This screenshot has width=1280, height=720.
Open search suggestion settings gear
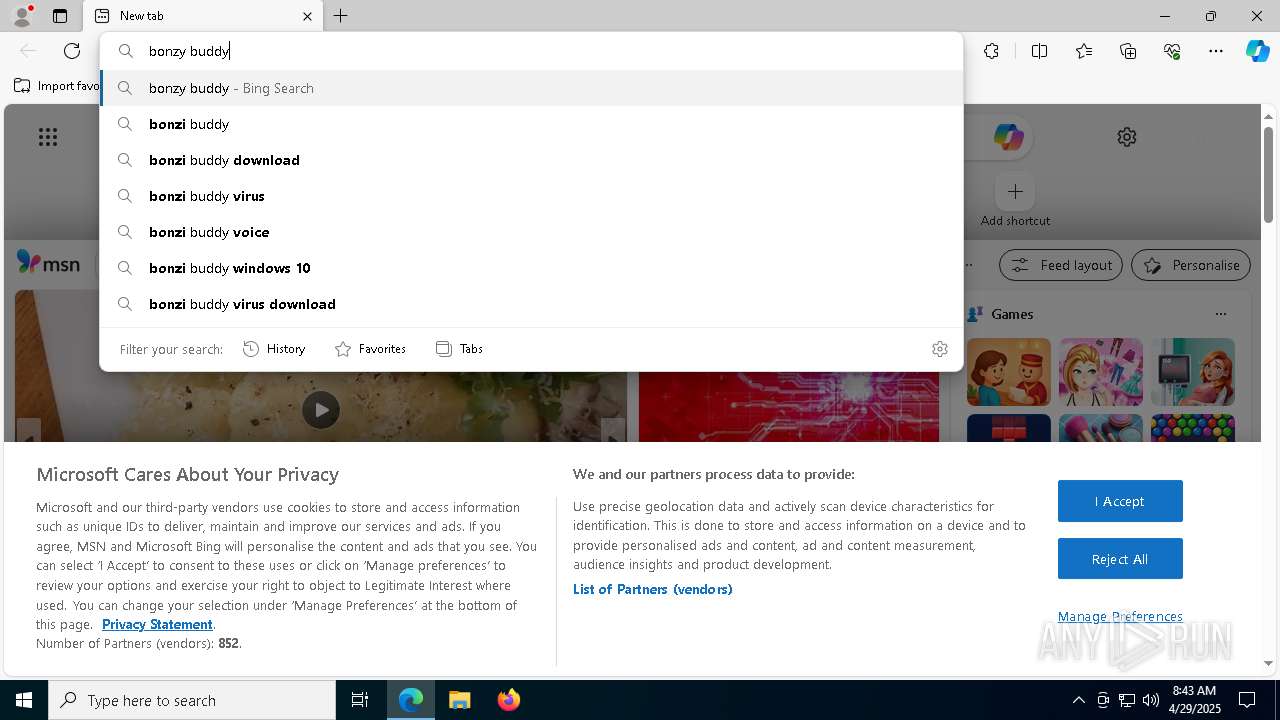(x=939, y=349)
